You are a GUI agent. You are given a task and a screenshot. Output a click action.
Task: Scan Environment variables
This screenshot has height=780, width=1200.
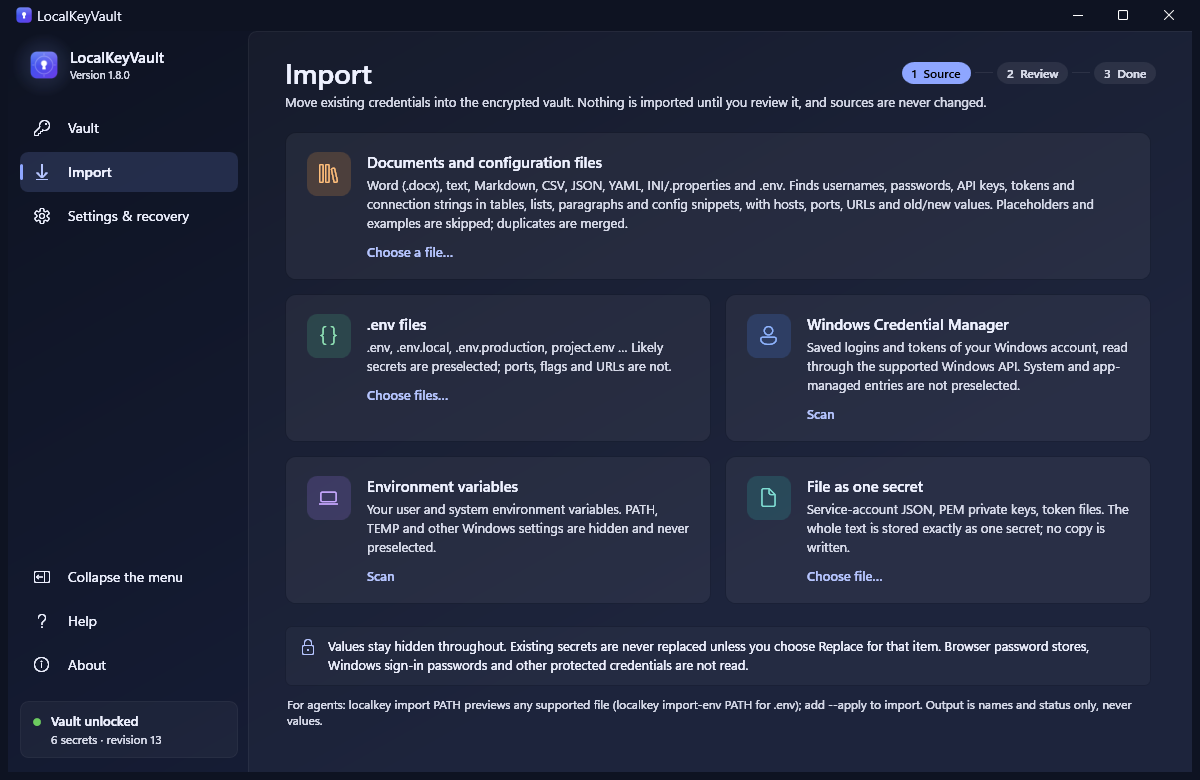coord(380,576)
